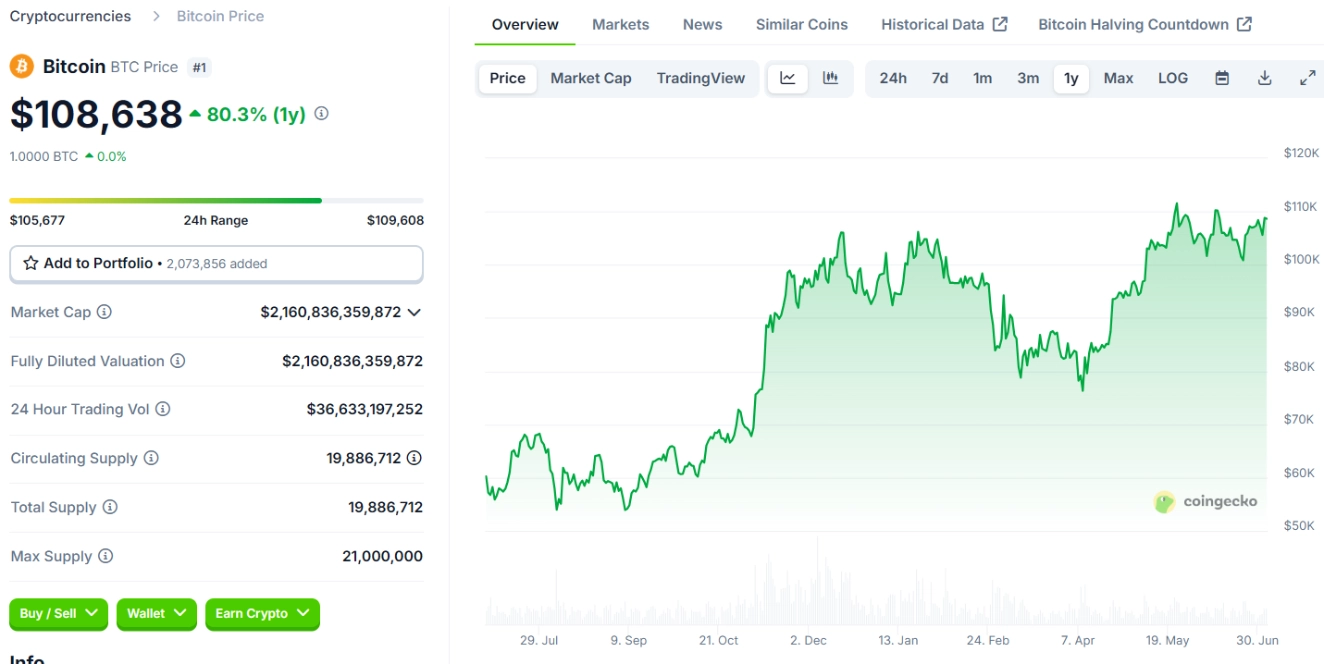Click the $36,633,197,252 trading volume value

[x=365, y=409]
